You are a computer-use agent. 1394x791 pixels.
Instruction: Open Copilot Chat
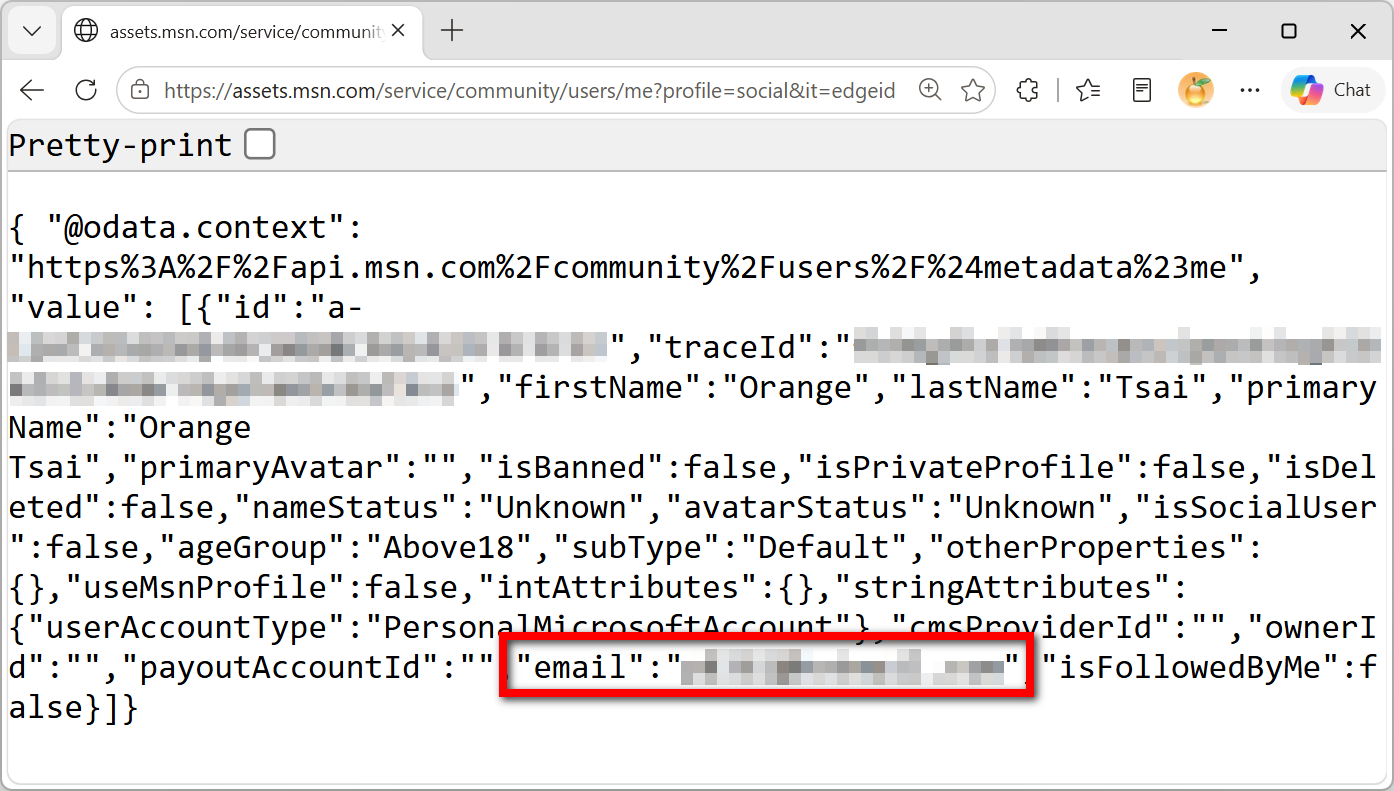click(1331, 90)
